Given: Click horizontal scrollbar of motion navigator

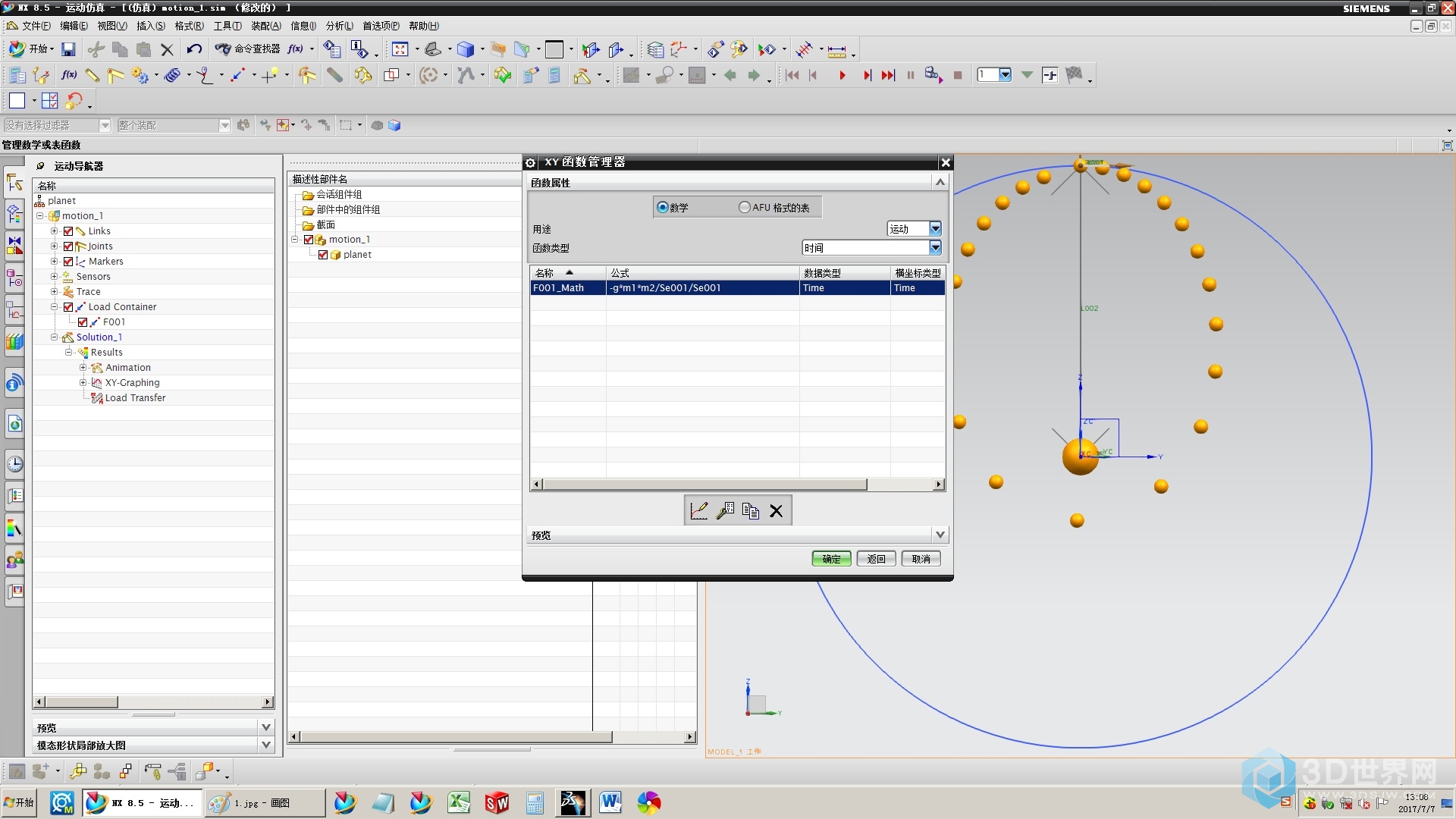Looking at the screenshot, I should click(x=82, y=702).
